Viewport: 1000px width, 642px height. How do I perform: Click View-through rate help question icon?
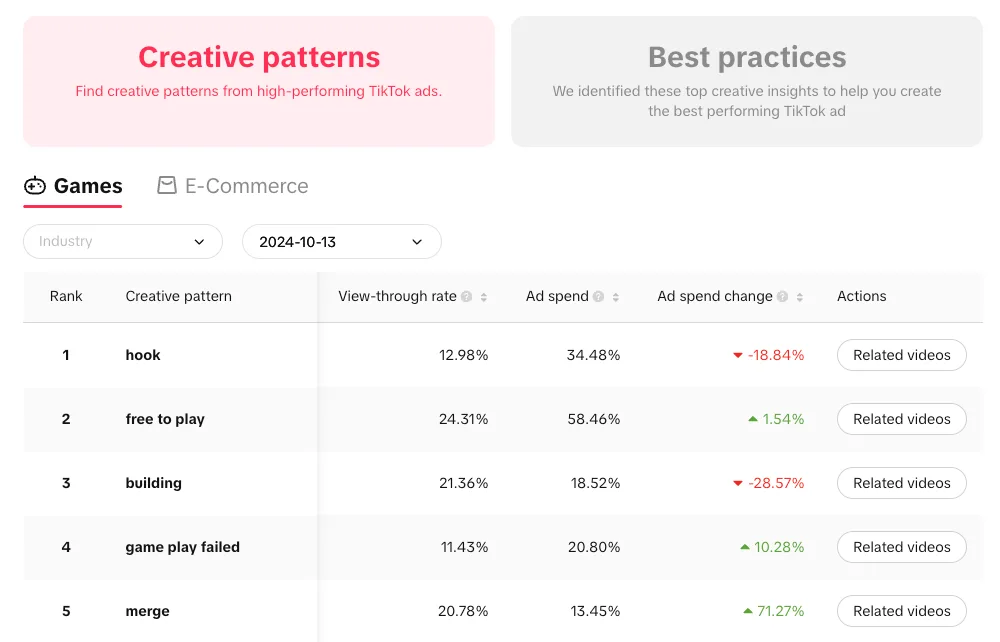[467, 296]
